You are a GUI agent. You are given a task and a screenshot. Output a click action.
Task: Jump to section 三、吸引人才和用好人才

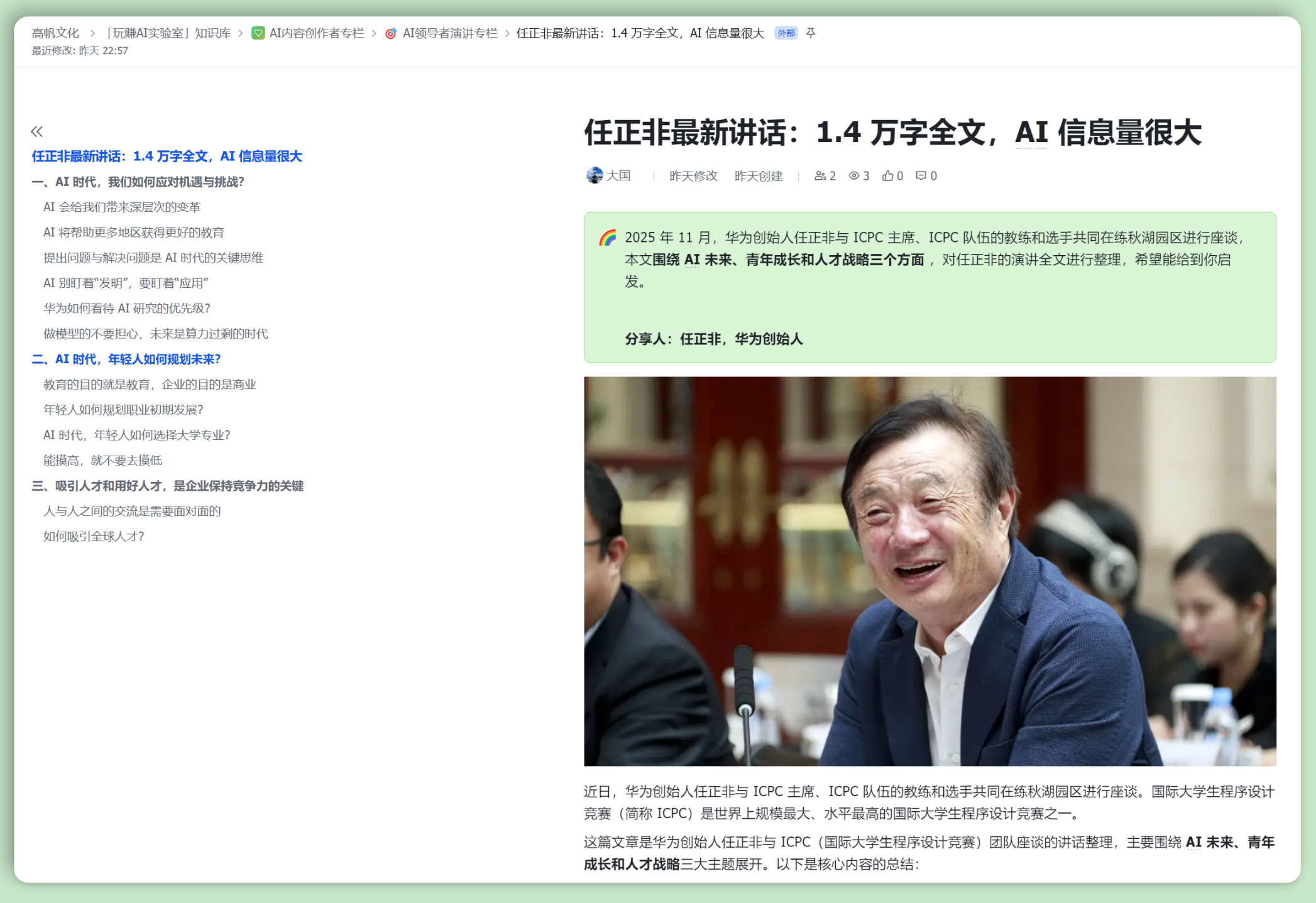click(168, 486)
